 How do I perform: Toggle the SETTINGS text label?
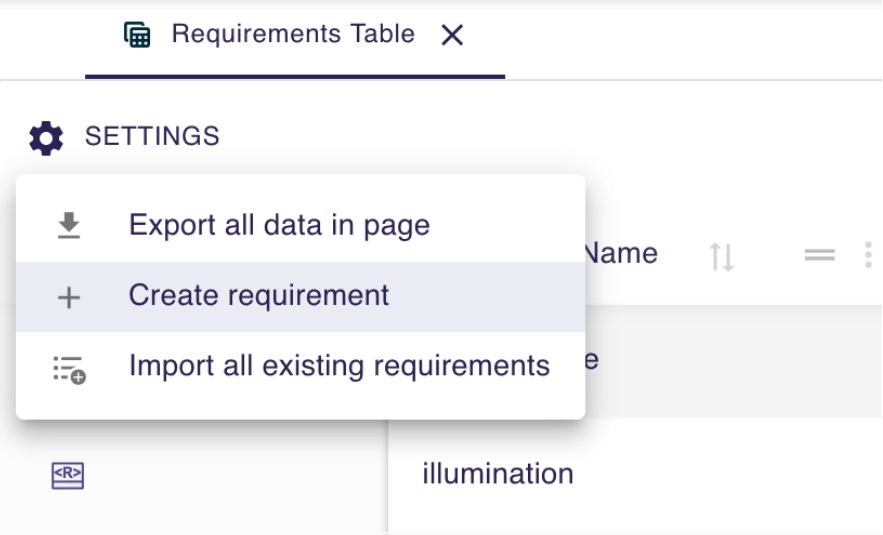point(152,136)
